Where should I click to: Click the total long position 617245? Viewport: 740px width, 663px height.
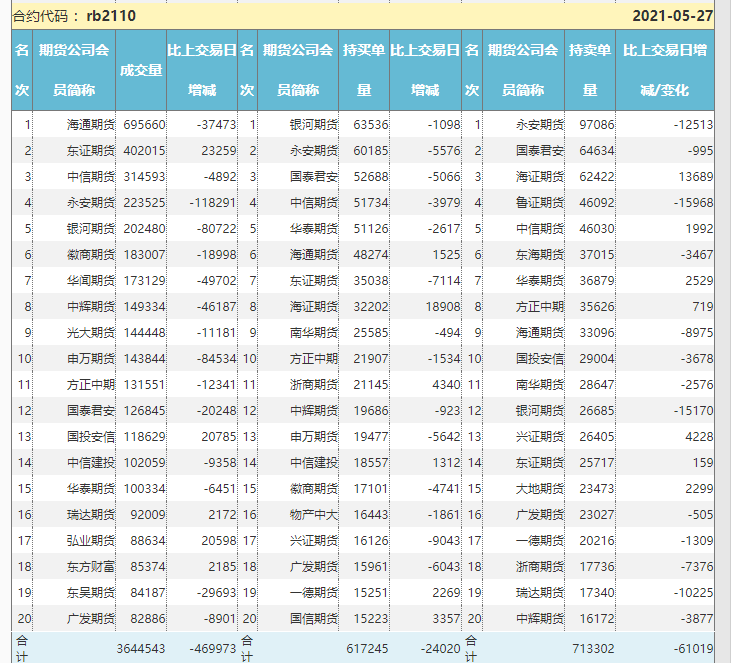click(366, 649)
